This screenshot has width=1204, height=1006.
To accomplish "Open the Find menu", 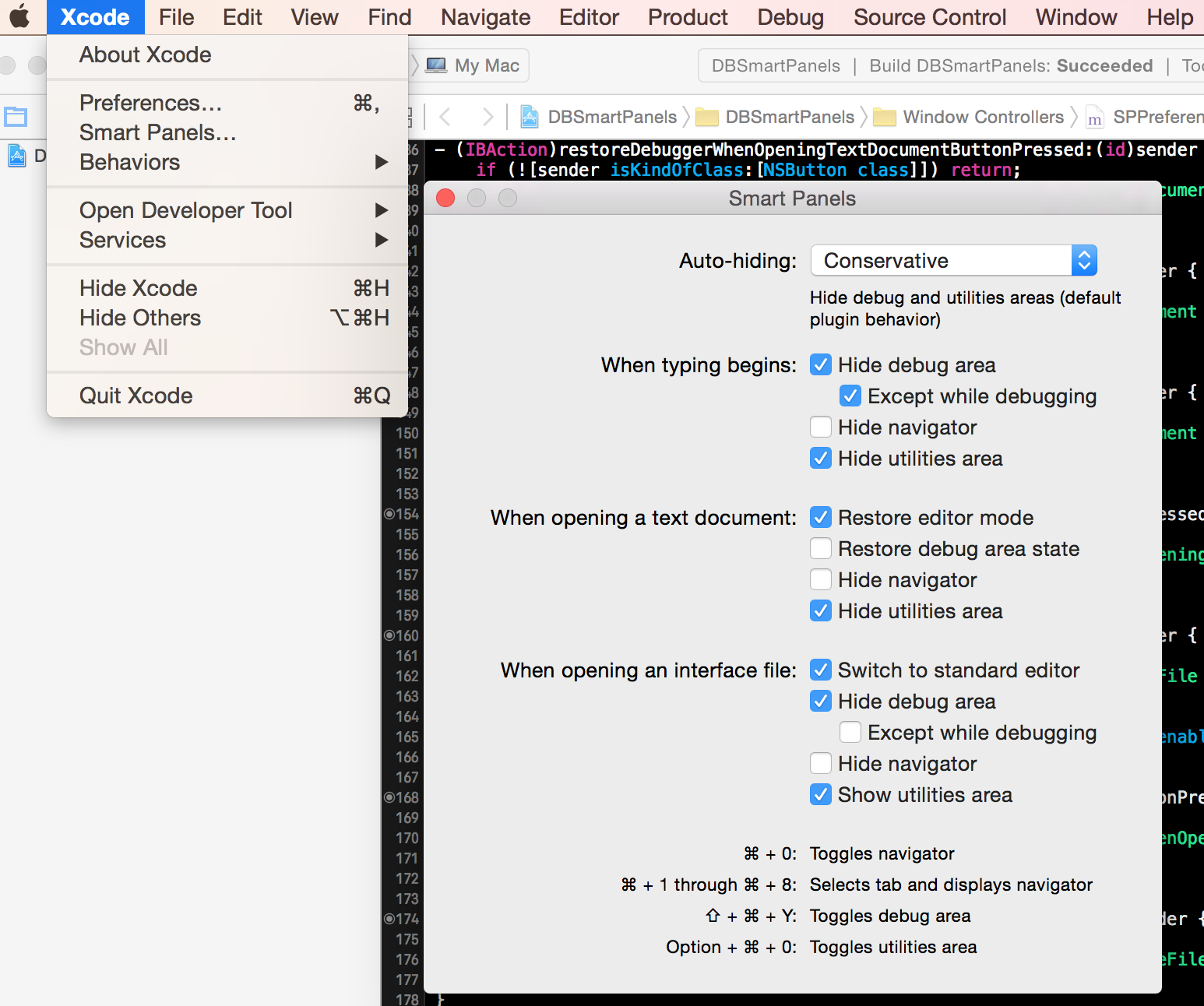I will coord(389,17).
